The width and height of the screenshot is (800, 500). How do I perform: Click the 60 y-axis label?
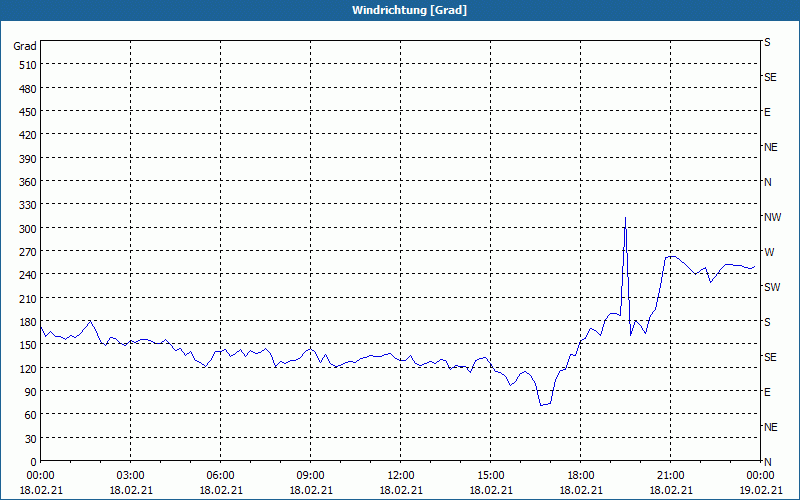31,415
